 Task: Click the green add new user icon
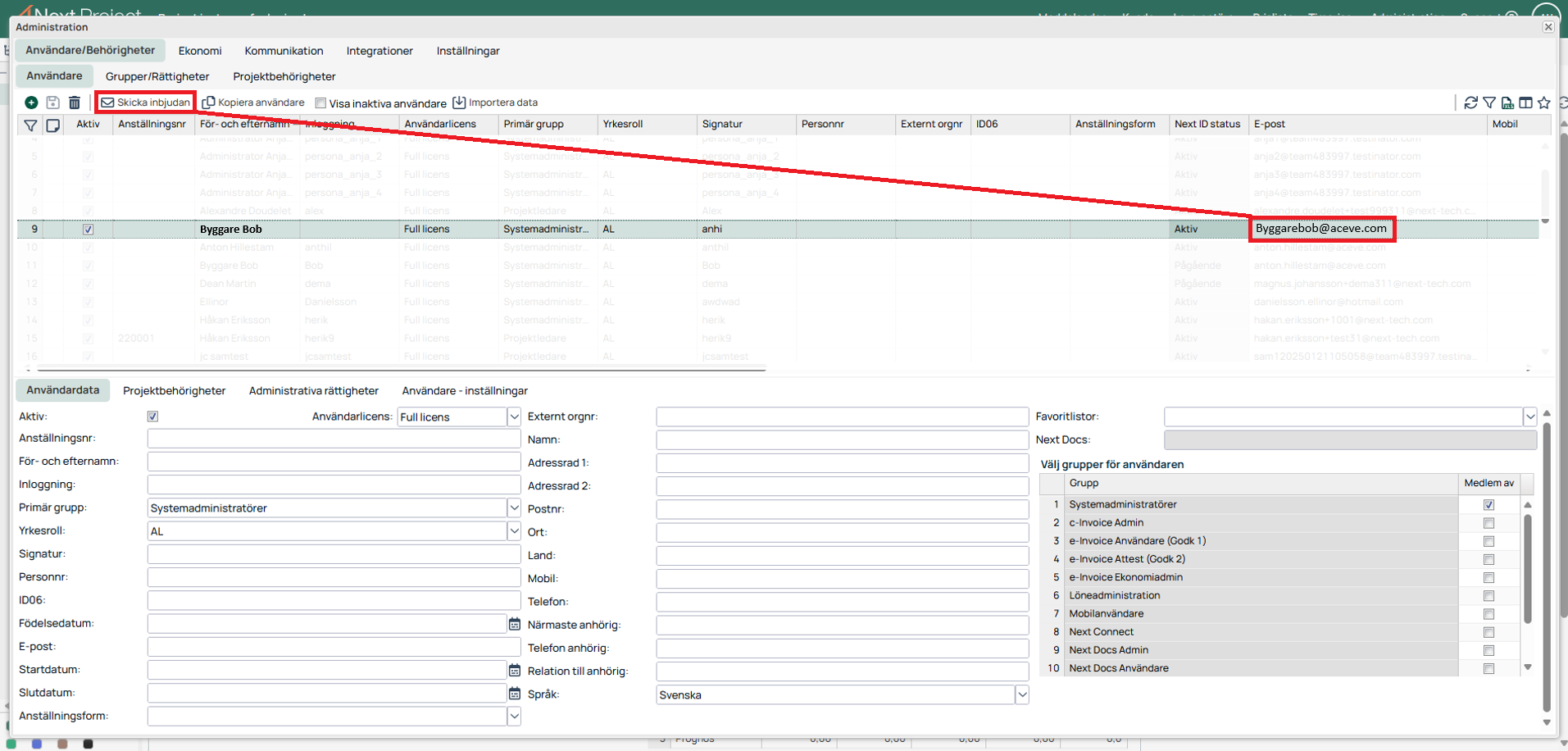31,102
